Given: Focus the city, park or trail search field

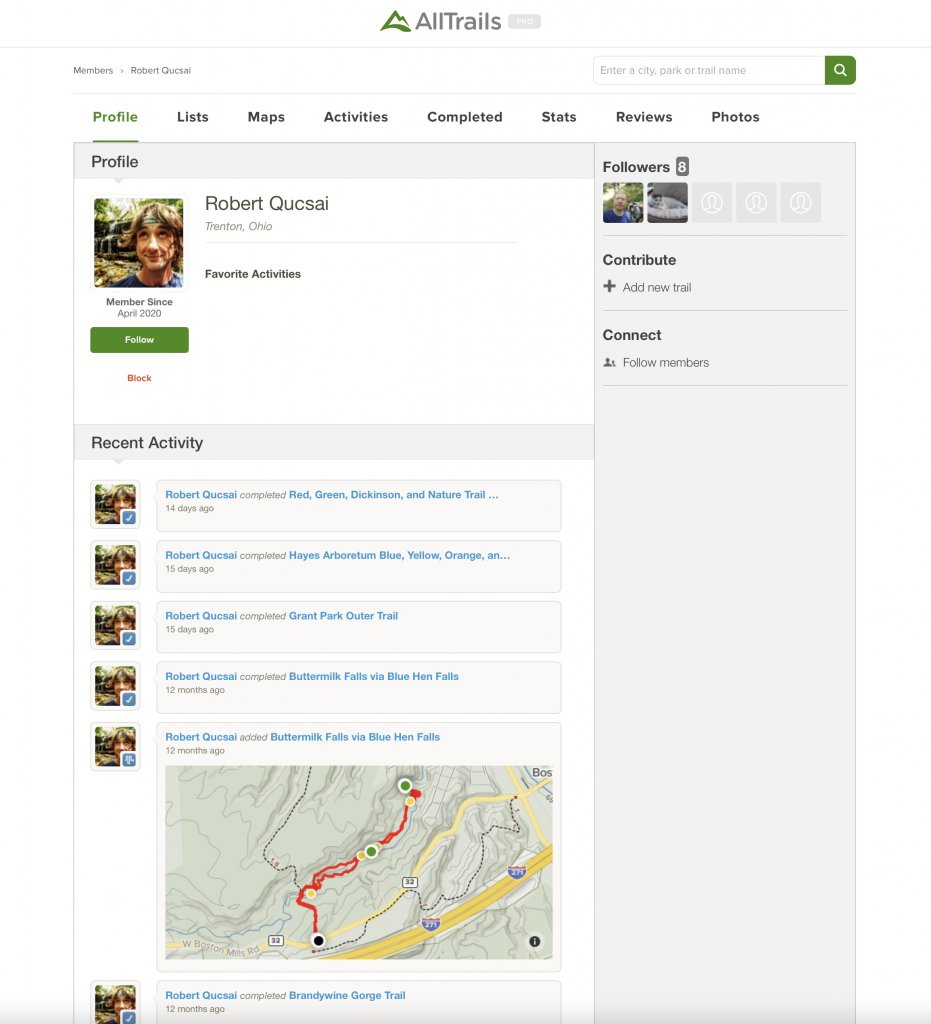Looking at the screenshot, I should tap(708, 70).
